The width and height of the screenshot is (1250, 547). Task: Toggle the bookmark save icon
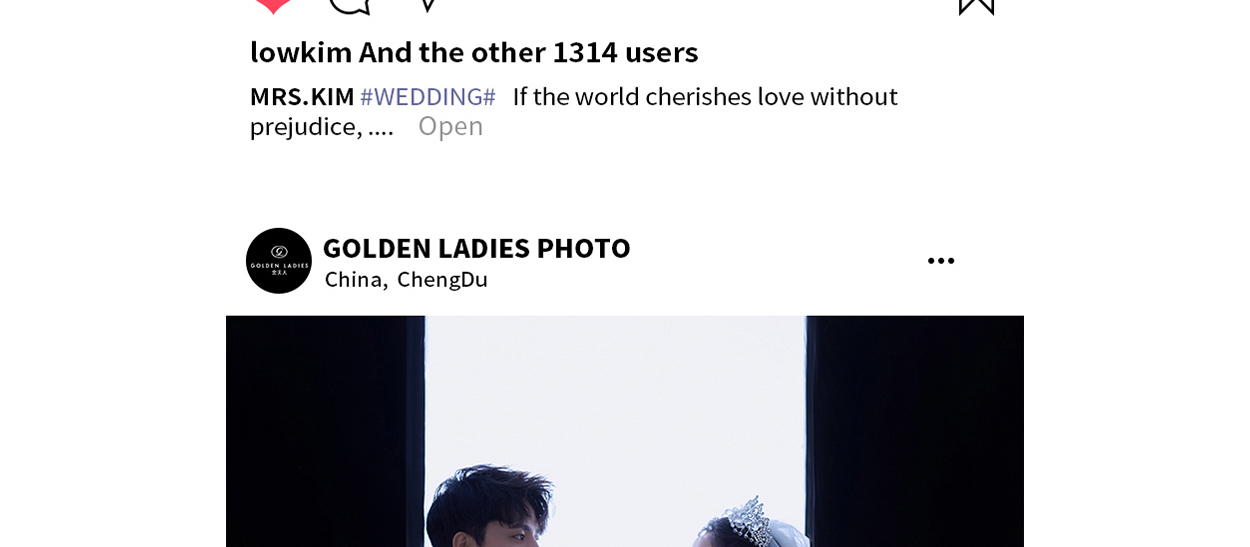(x=976, y=6)
